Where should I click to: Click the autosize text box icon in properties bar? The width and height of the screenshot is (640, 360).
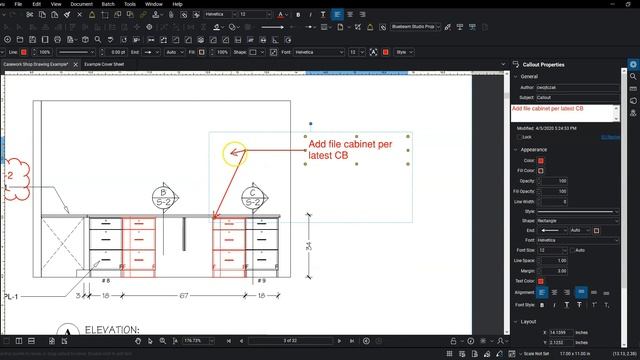coord(373,52)
